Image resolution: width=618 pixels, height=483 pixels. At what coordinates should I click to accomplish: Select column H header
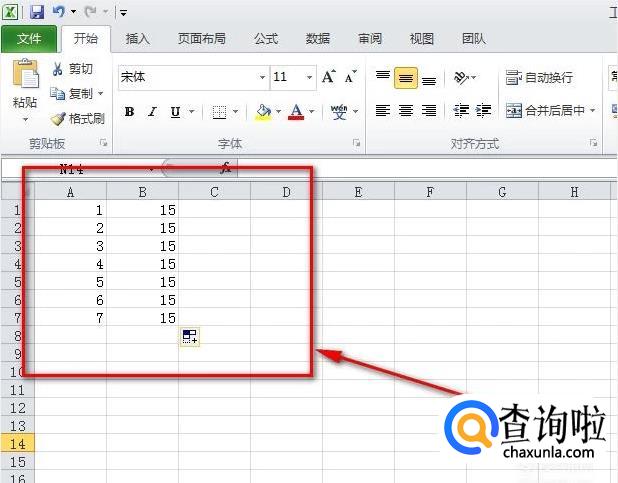[x=574, y=192]
